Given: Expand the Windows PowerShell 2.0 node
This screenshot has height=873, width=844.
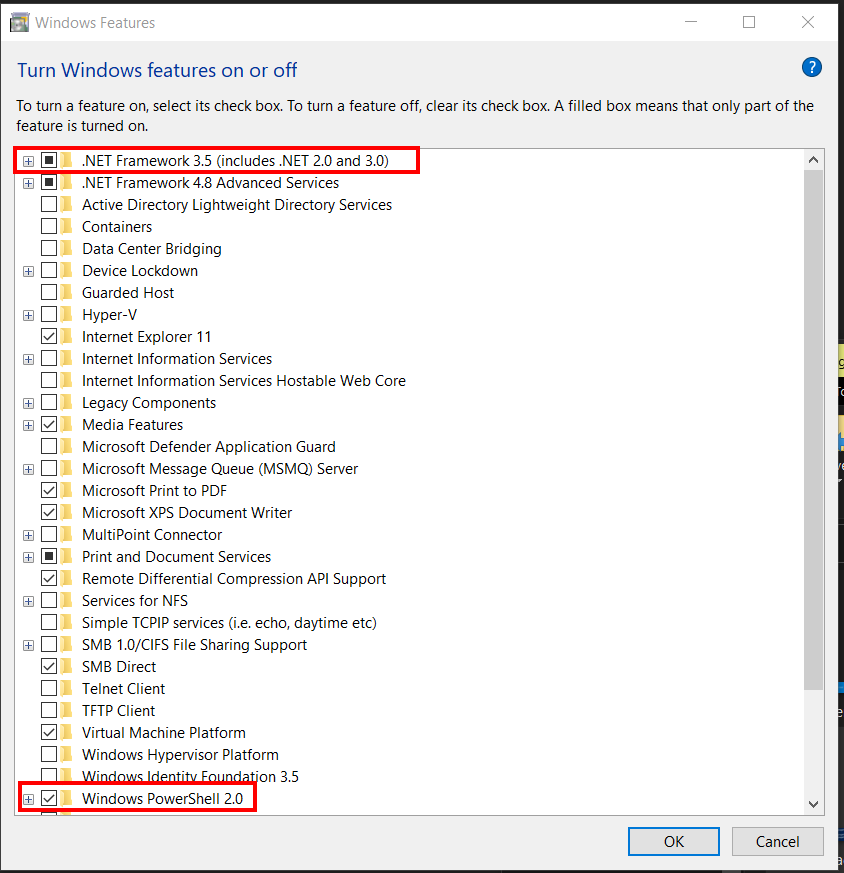Looking at the screenshot, I should click(x=28, y=800).
